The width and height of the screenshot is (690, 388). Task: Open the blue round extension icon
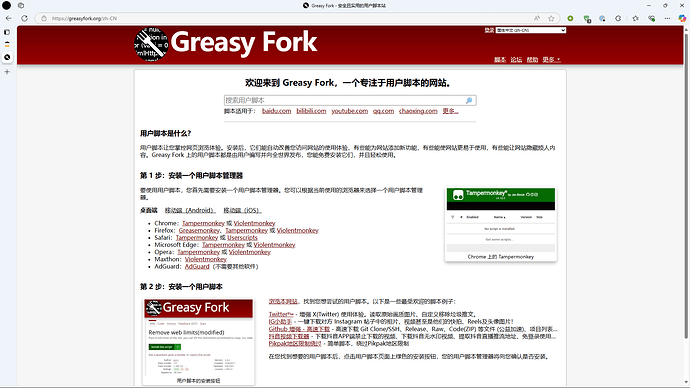click(x=602, y=18)
